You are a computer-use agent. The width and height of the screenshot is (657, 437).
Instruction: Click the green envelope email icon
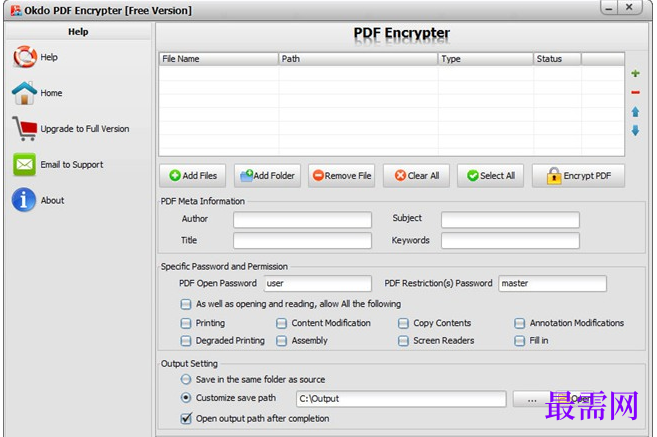(24, 164)
